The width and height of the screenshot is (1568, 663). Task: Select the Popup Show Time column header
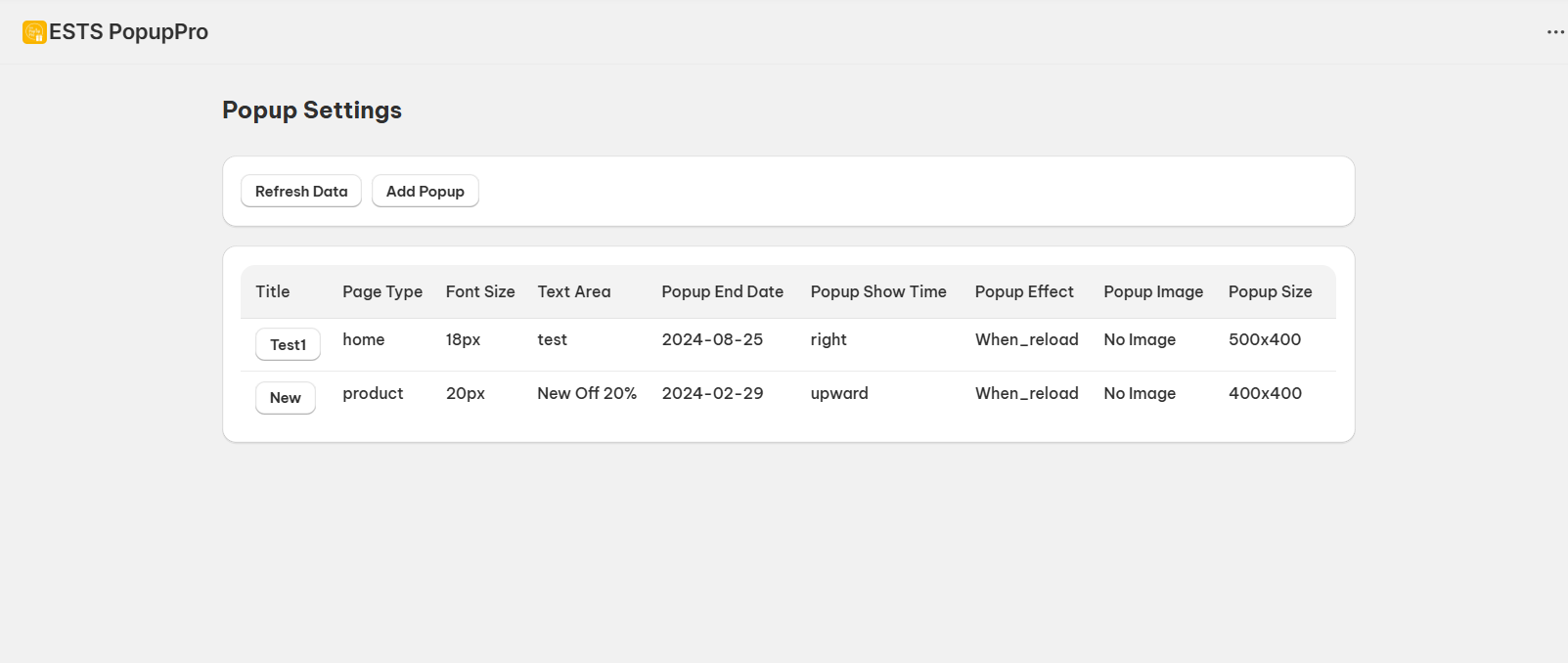(878, 291)
